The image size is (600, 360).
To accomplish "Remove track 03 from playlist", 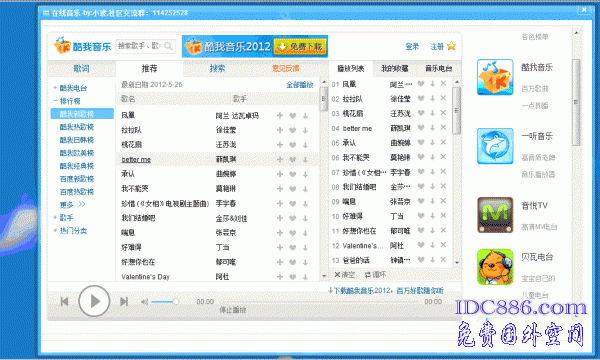I will click(x=443, y=113).
